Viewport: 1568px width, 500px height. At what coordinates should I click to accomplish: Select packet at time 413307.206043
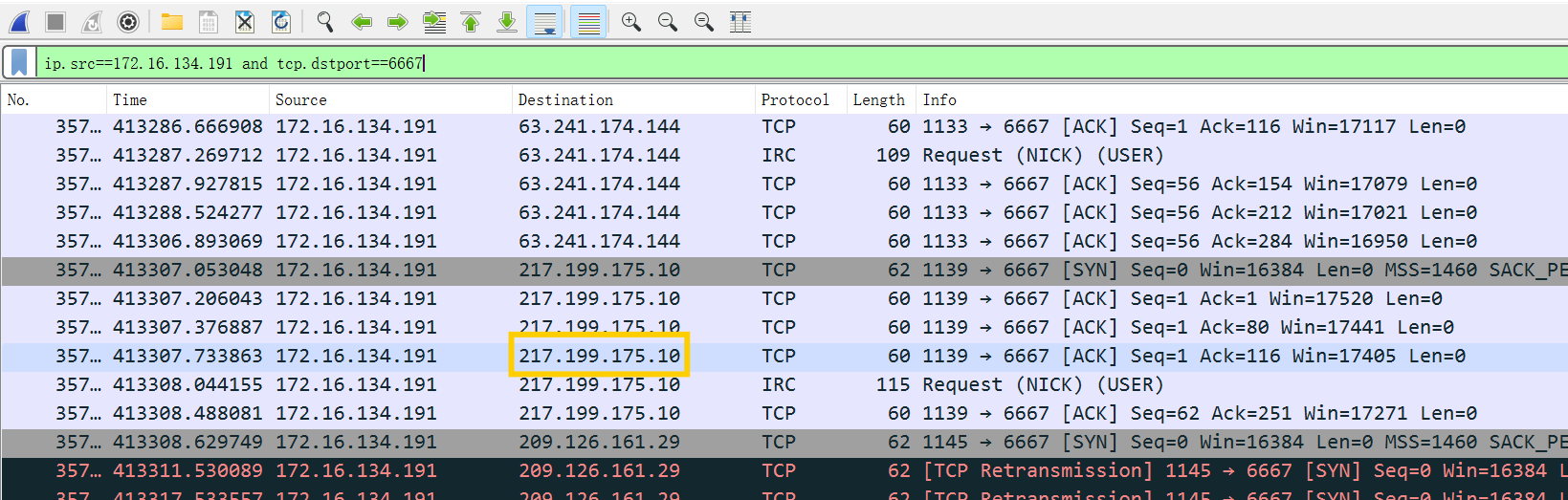point(784,298)
